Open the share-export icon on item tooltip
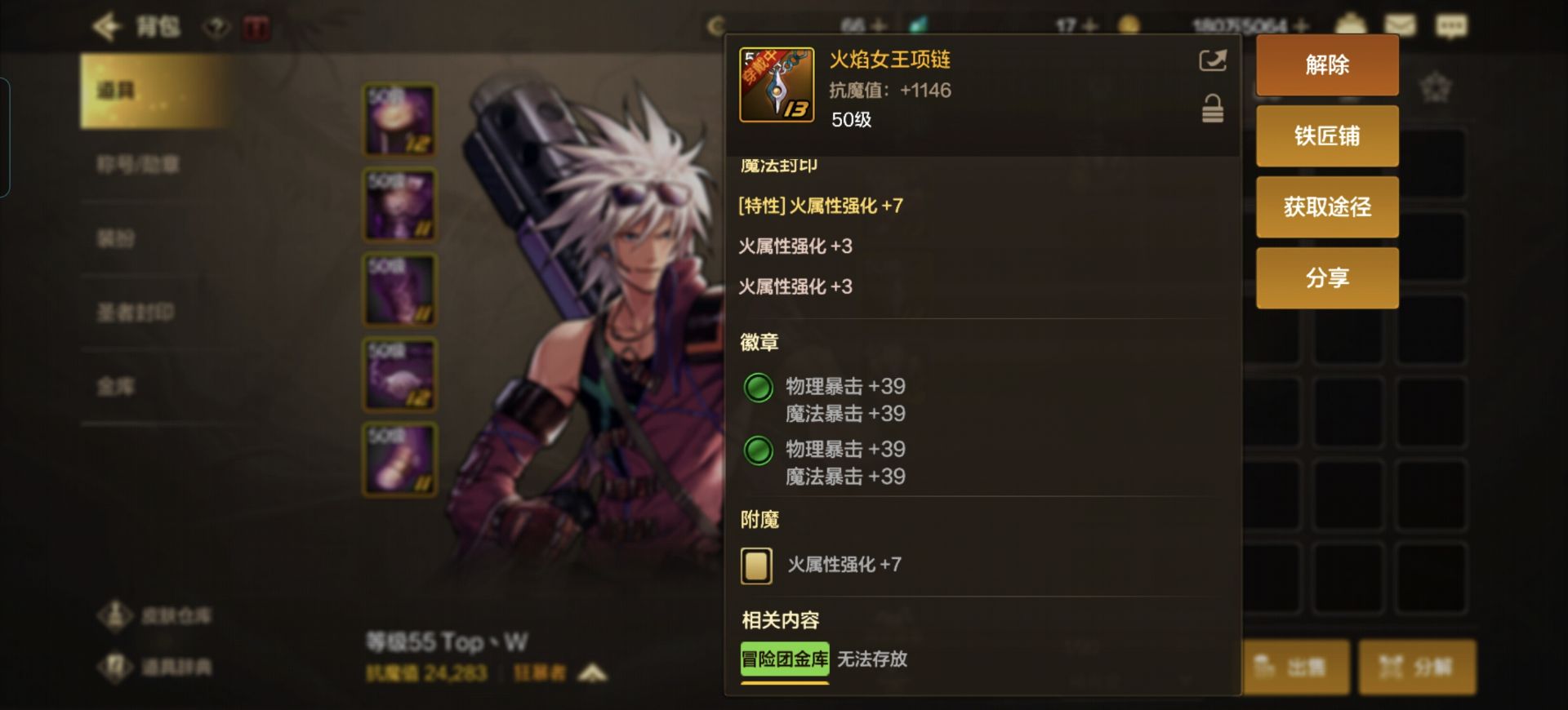Image resolution: width=1568 pixels, height=710 pixels. (x=1212, y=60)
